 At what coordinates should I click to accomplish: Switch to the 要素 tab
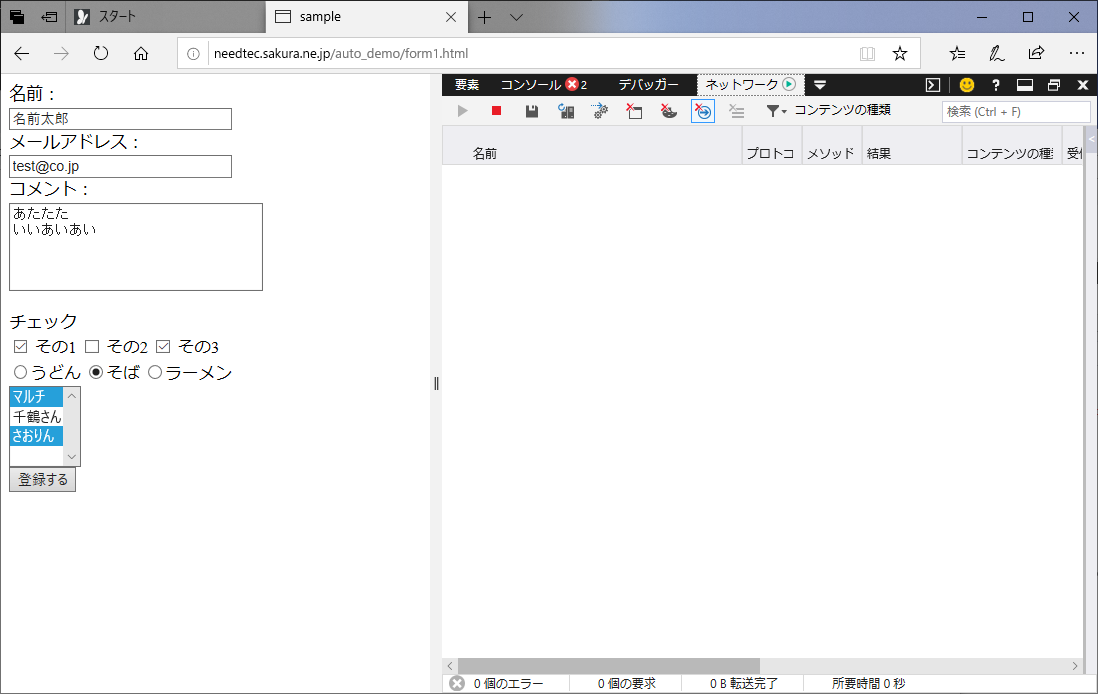467,85
